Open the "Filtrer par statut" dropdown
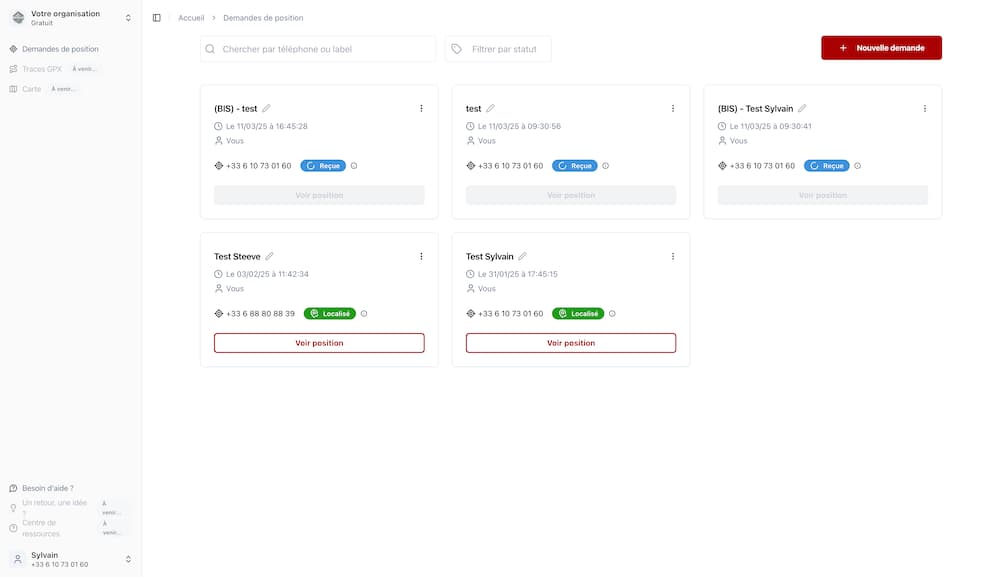The width and height of the screenshot is (1000, 577). point(498,49)
